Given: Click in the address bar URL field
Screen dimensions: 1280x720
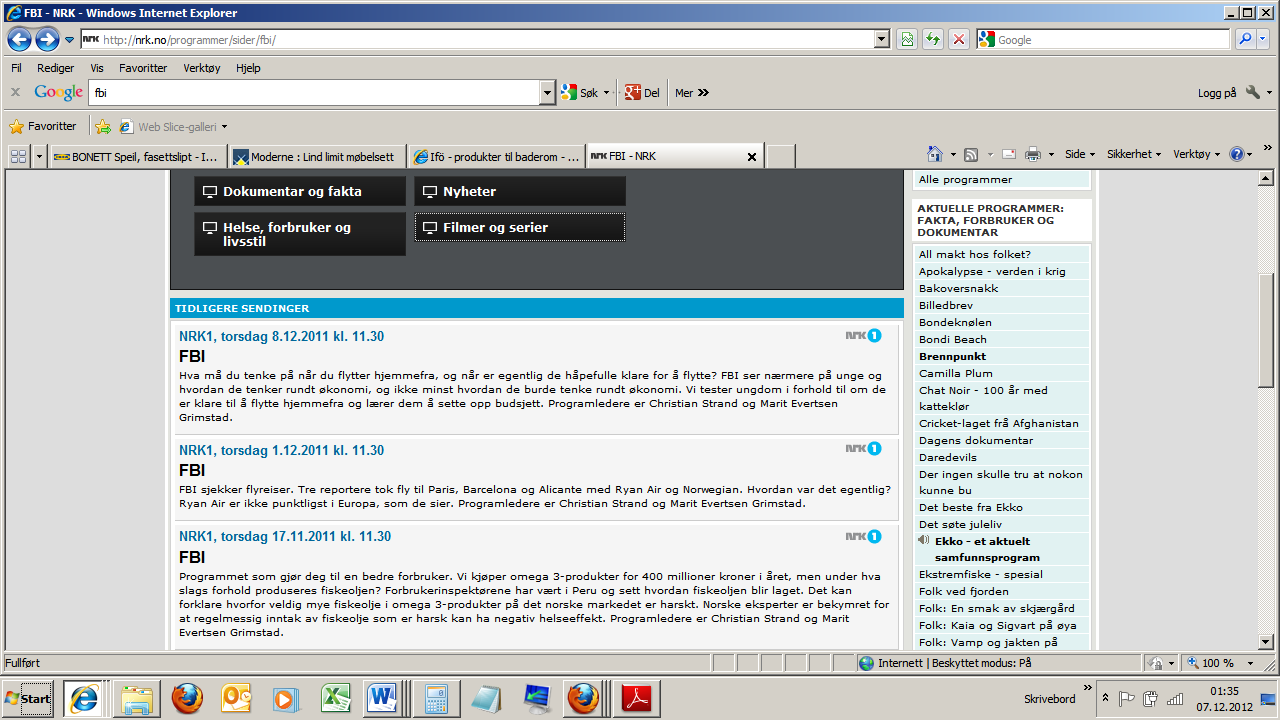Looking at the screenshot, I should pyautogui.click(x=476, y=39).
